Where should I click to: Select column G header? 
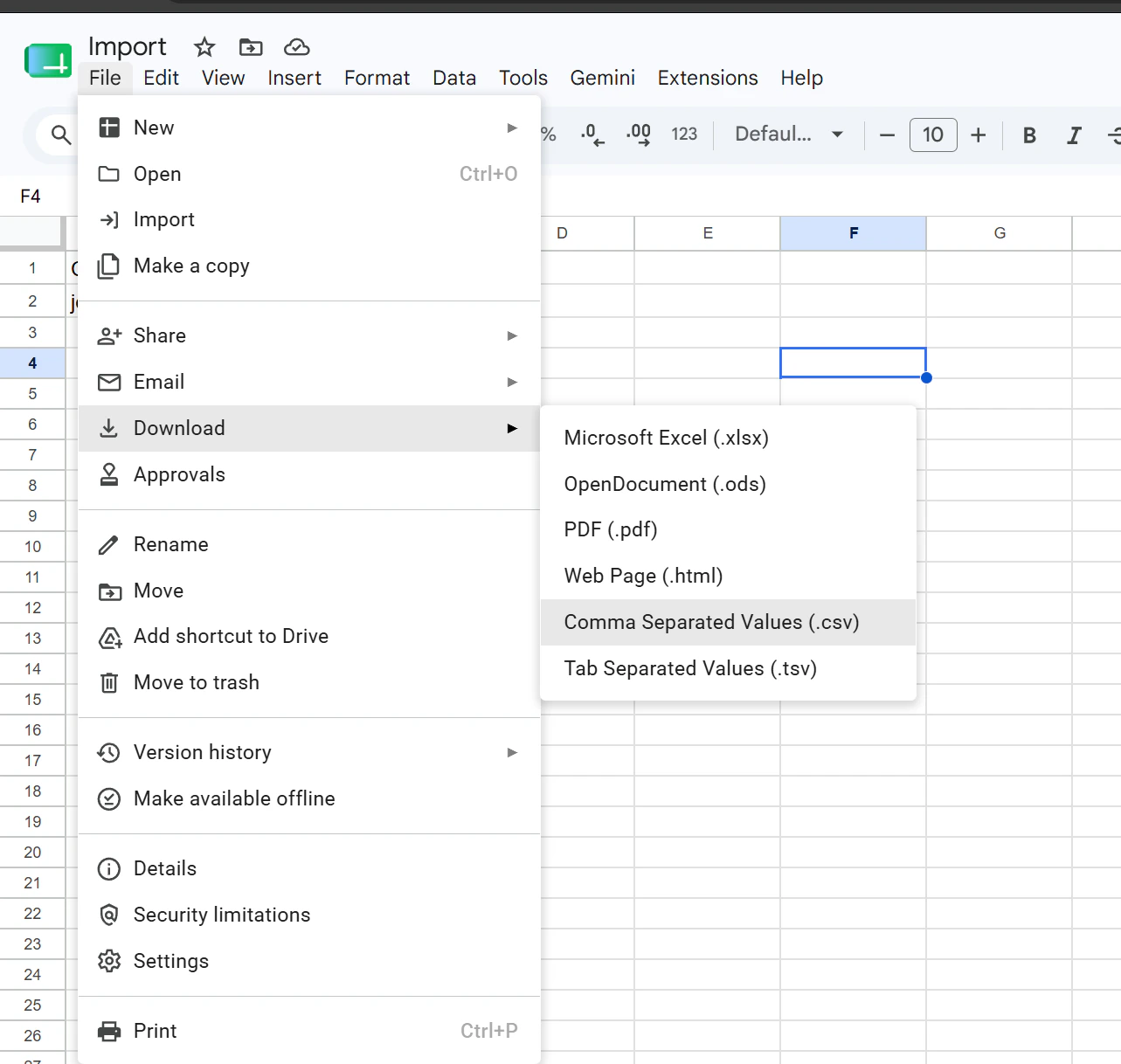(x=1000, y=233)
